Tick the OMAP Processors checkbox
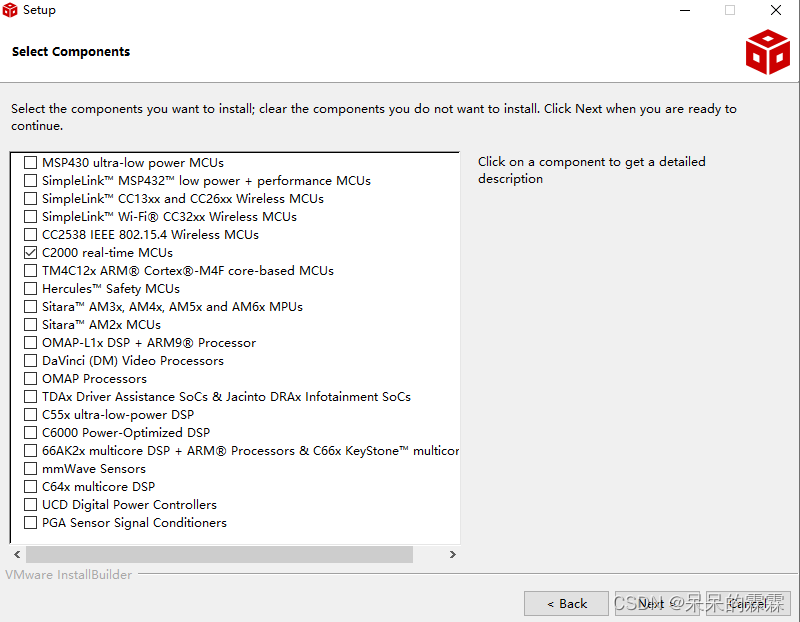The height and width of the screenshot is (622, 800). pos(31,379)
